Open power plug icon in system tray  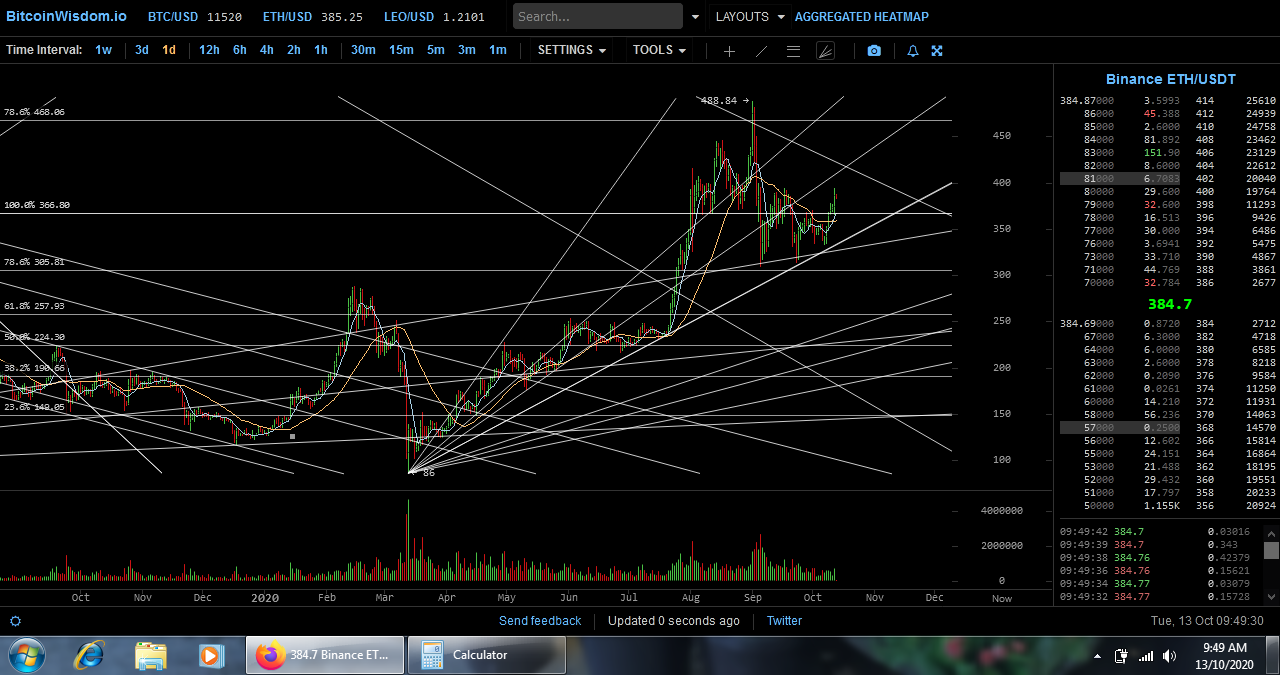click(1121, 656)
